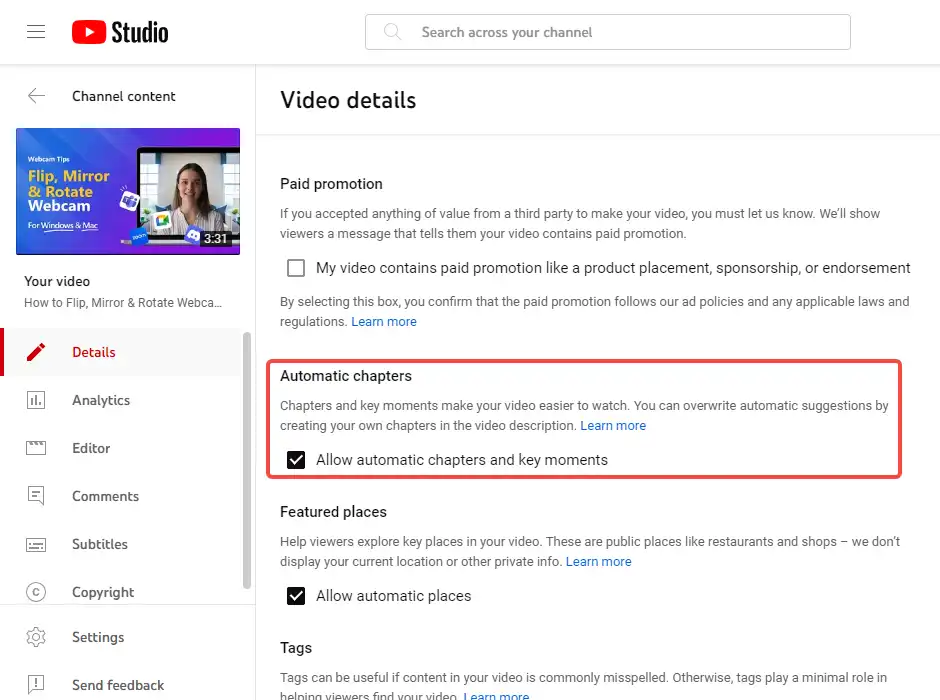This screenshot has width=940, height=700.
Task: Click the Send feedback icon
Action: coord(36,685)
